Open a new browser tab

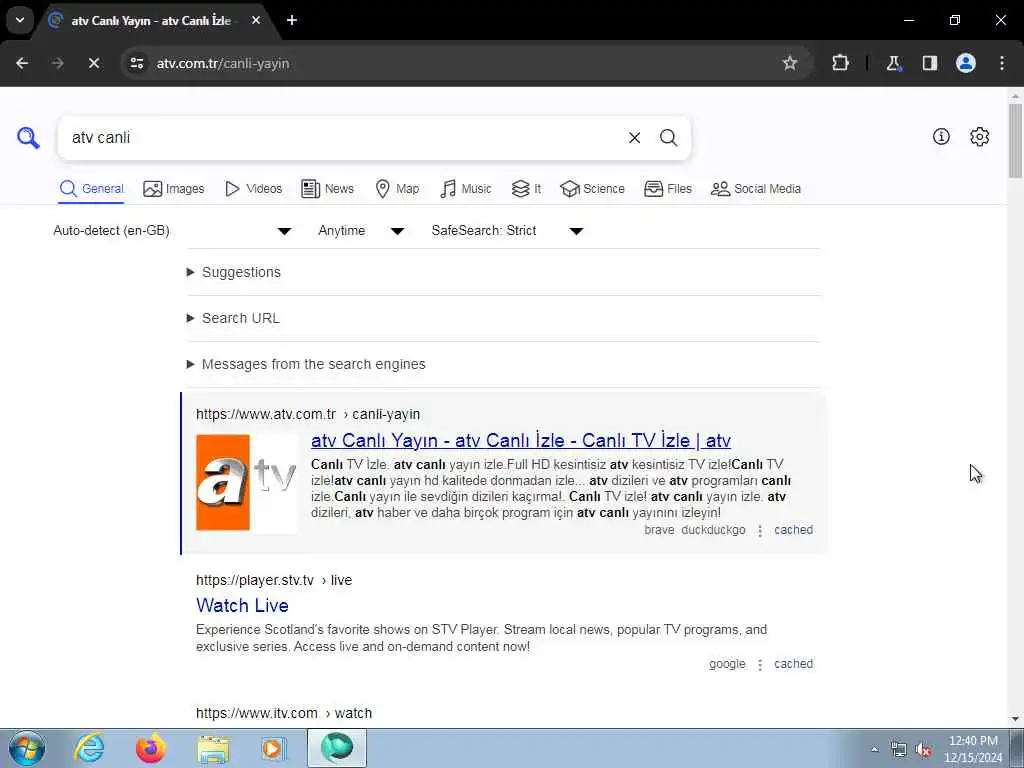point(292,20)
